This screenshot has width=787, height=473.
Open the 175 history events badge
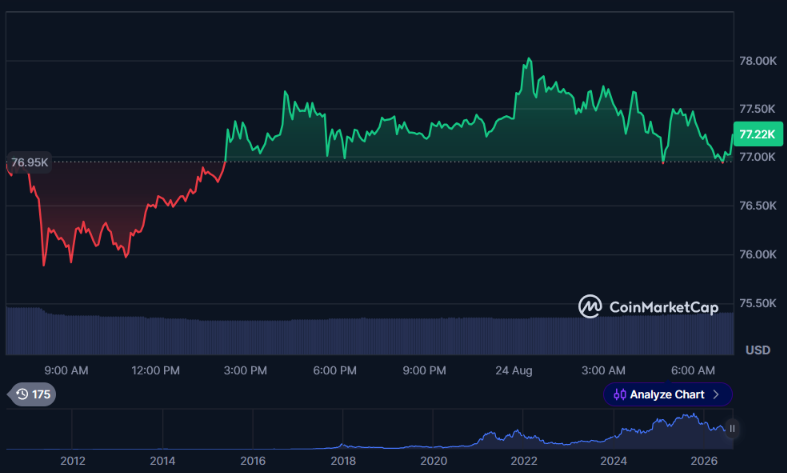tap(32, 395)
